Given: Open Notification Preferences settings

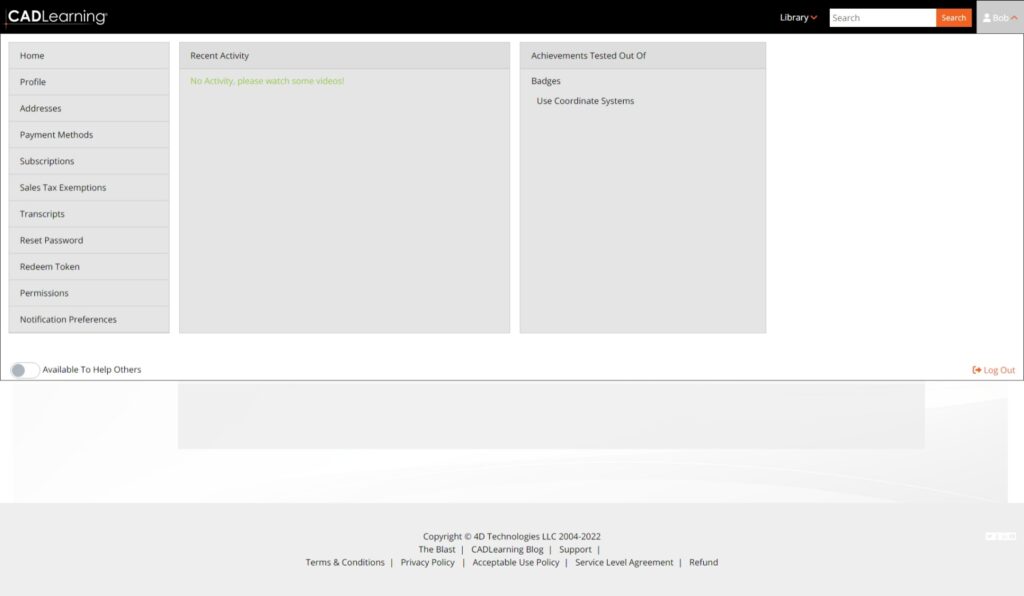Looking at the screenshot, I should (68, 320).
